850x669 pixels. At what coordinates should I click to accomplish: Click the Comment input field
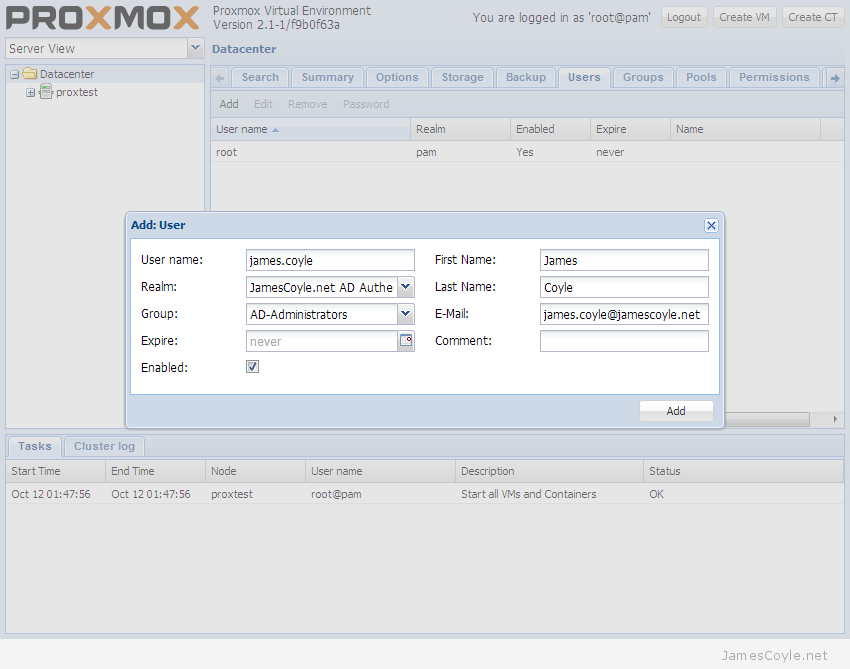pos(624,341)
